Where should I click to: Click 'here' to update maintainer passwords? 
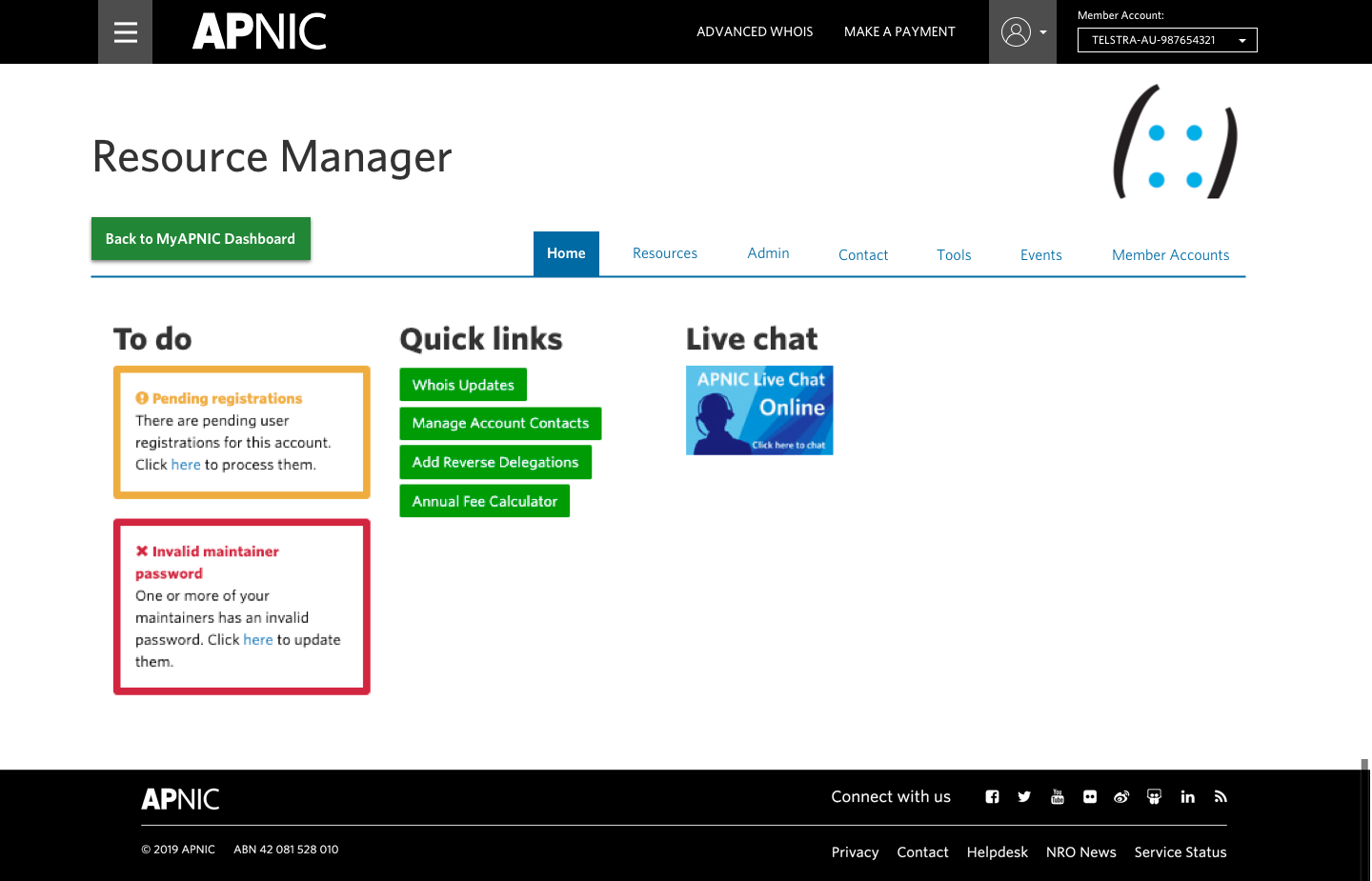258,639
